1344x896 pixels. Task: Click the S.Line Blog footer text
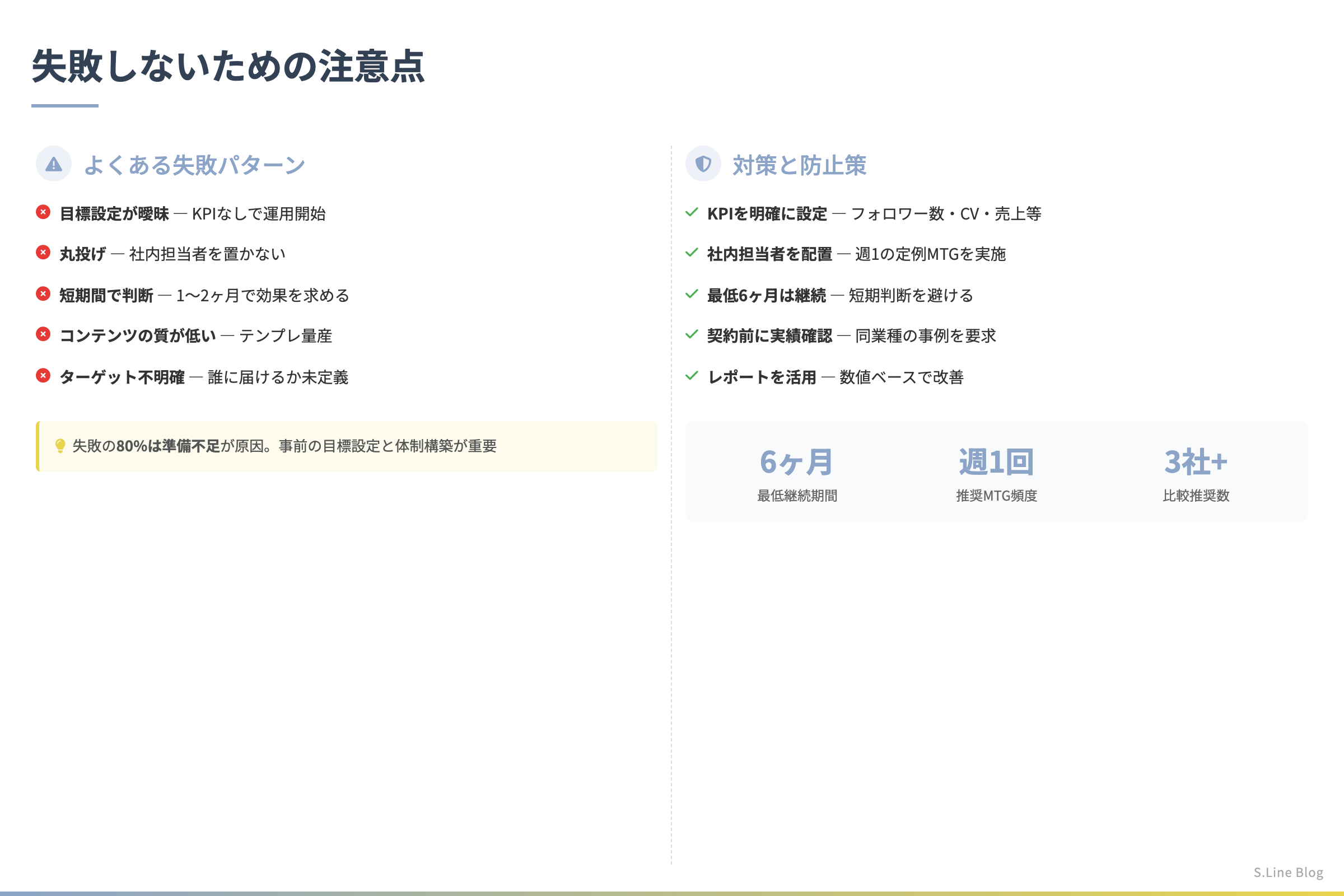[1289, 872]
